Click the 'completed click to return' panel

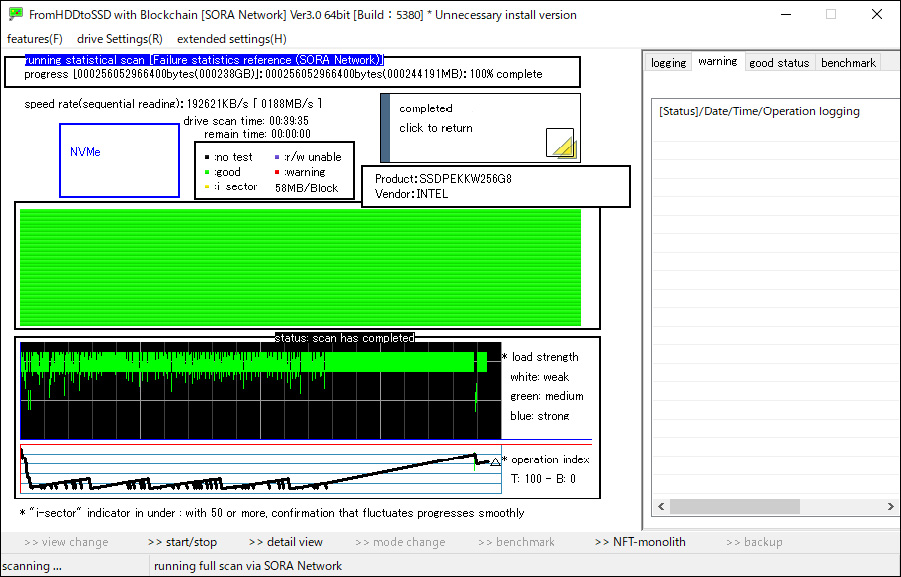click(480, 128)
